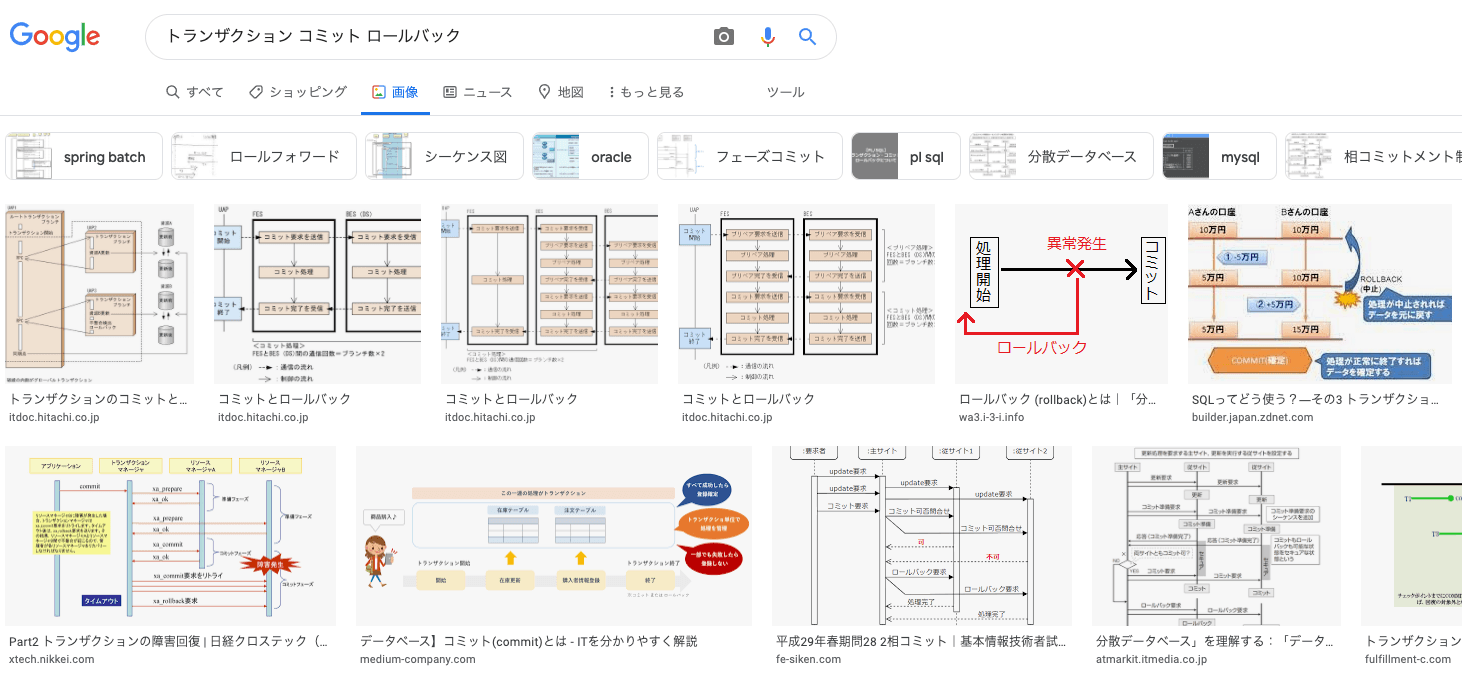Filter by ロールフォワード chip
Viewport: 1462px width, 678px height.
coord(263,157)
